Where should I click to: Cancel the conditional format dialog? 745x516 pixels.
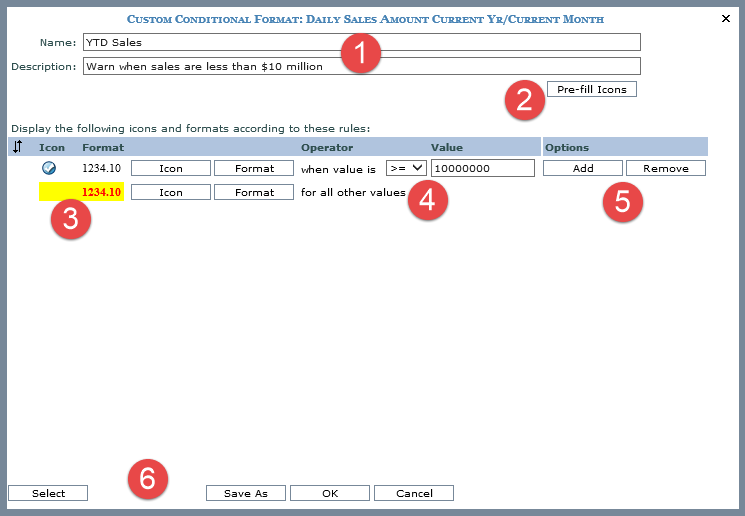414,493
